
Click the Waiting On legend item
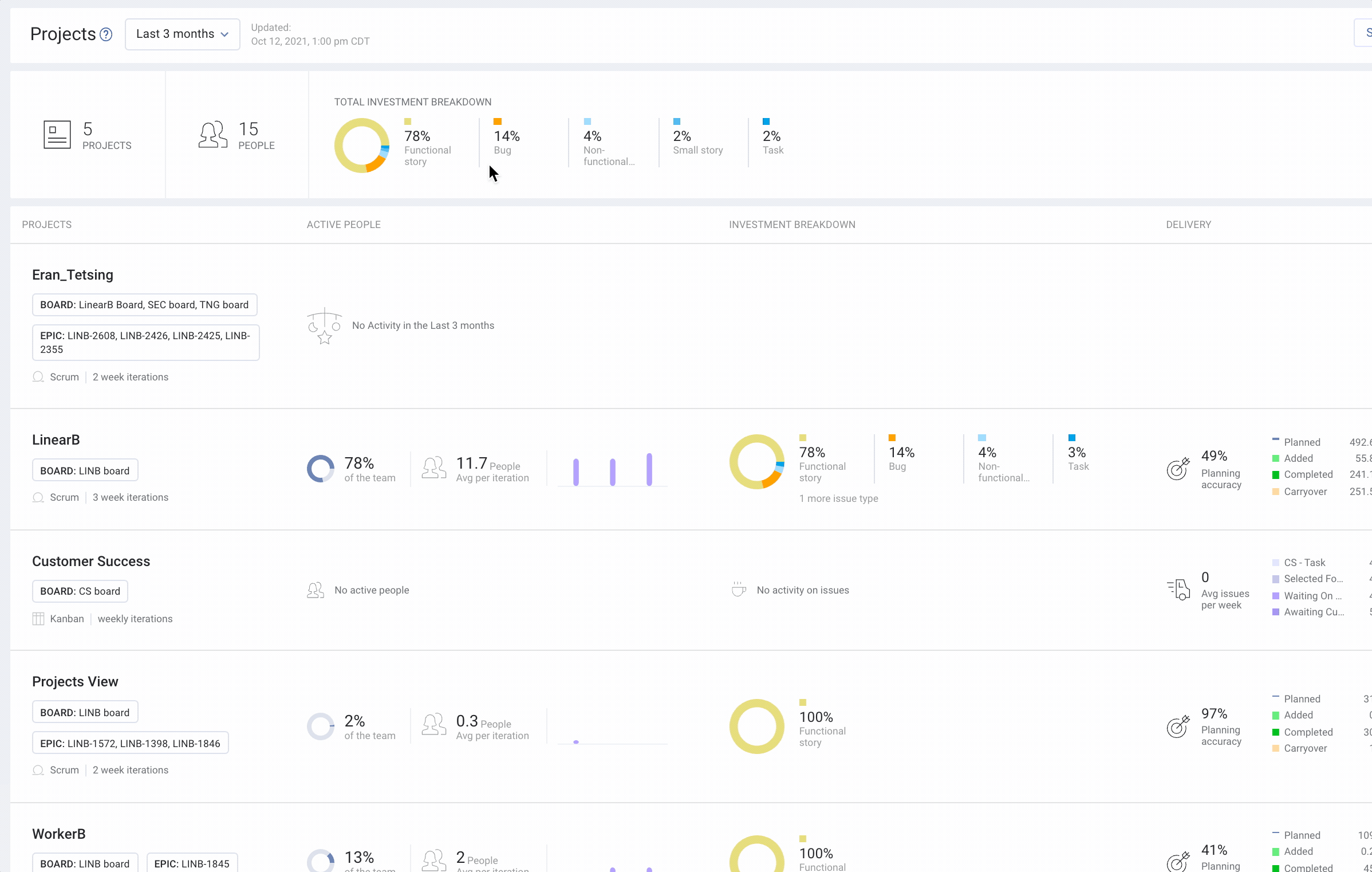coord(1307,596)
